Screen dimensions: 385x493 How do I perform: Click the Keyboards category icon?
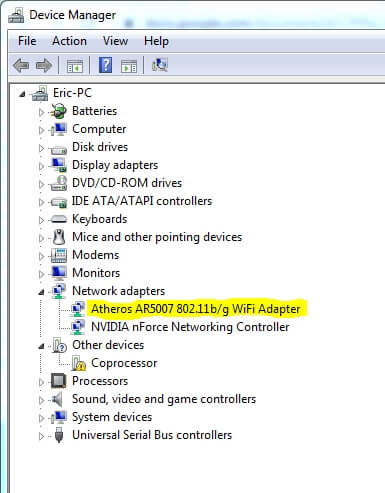[59, 219]
